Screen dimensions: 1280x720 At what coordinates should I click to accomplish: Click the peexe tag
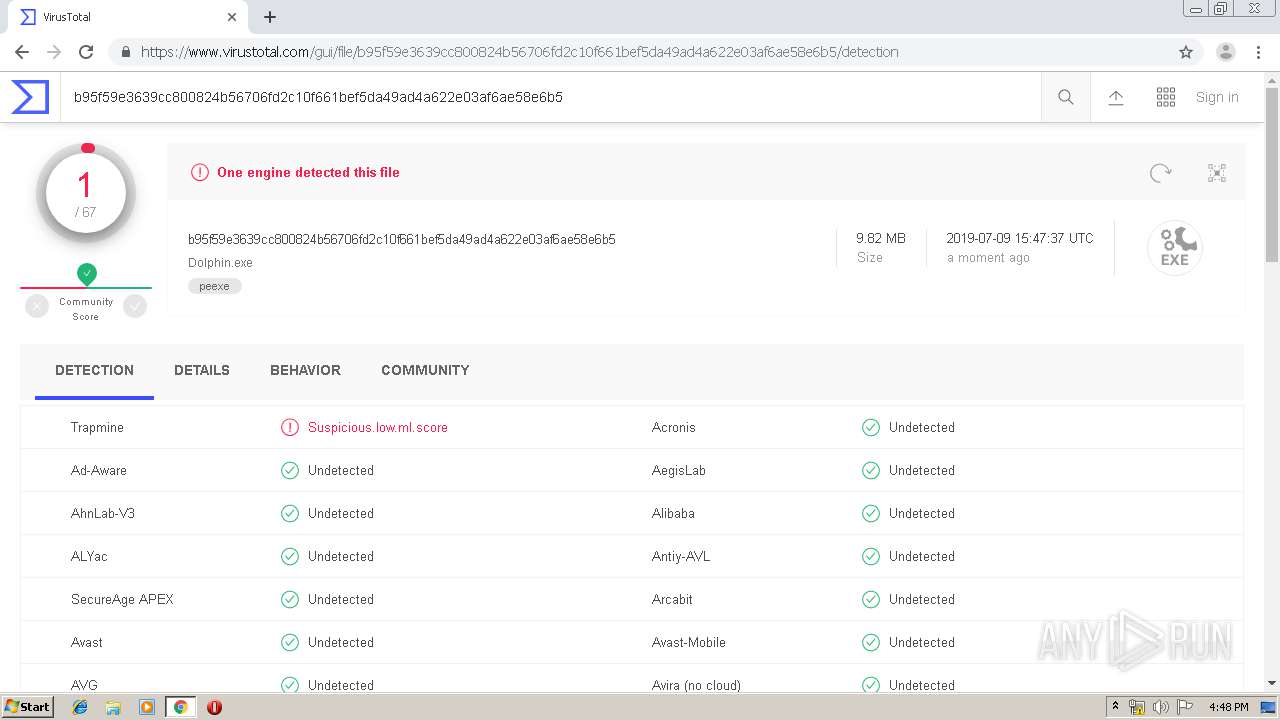(x=214, y=286)
